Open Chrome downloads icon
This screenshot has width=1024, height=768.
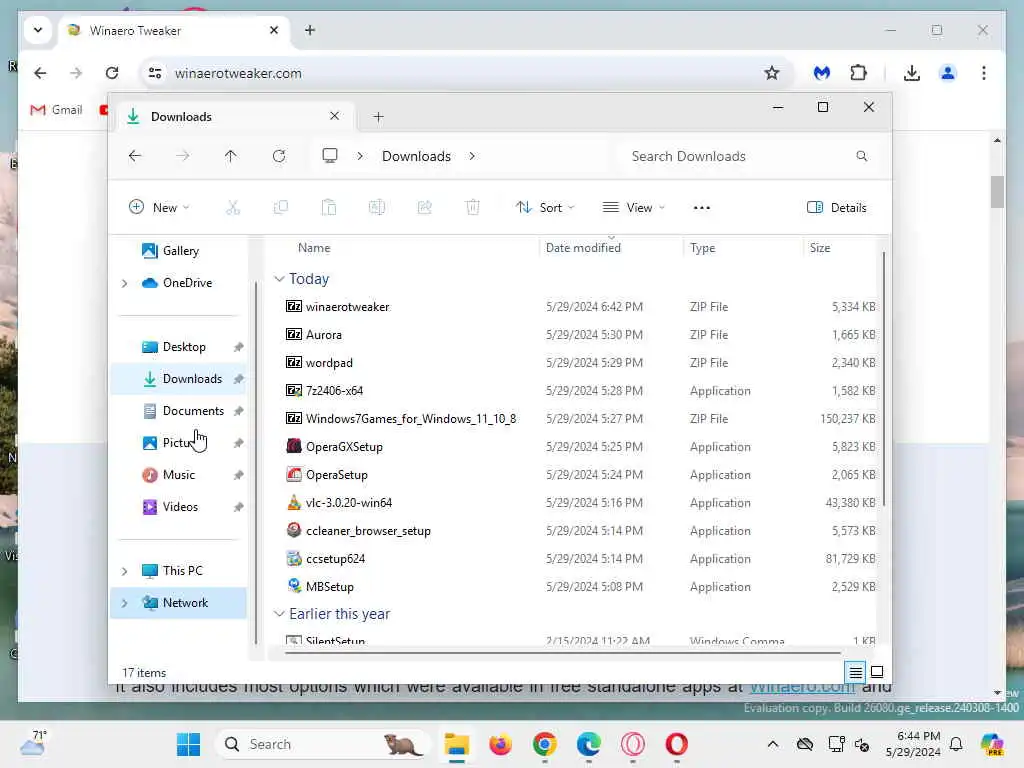[912, 73]
